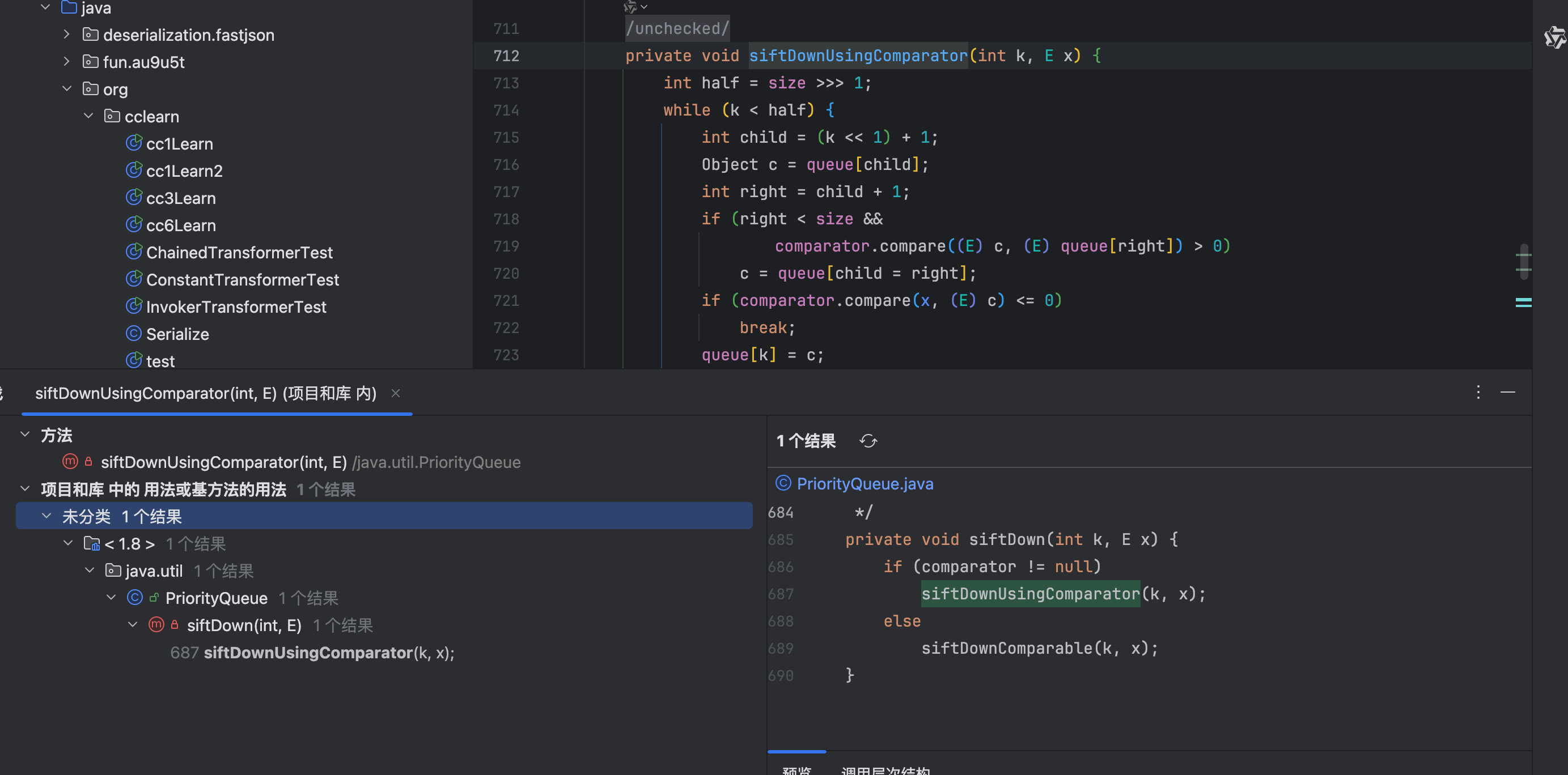Hide the find usages tool window (minimize dash)
The height and width of the screenshot is (775, 1568).
click(1508, 393)
